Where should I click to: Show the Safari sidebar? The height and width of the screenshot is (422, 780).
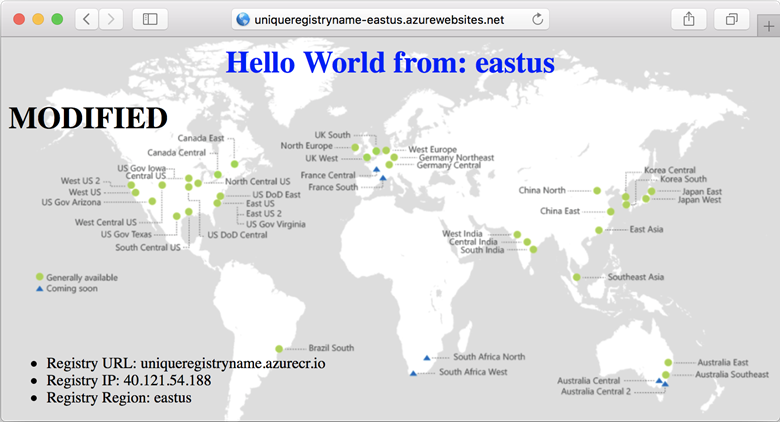point(150,19)
